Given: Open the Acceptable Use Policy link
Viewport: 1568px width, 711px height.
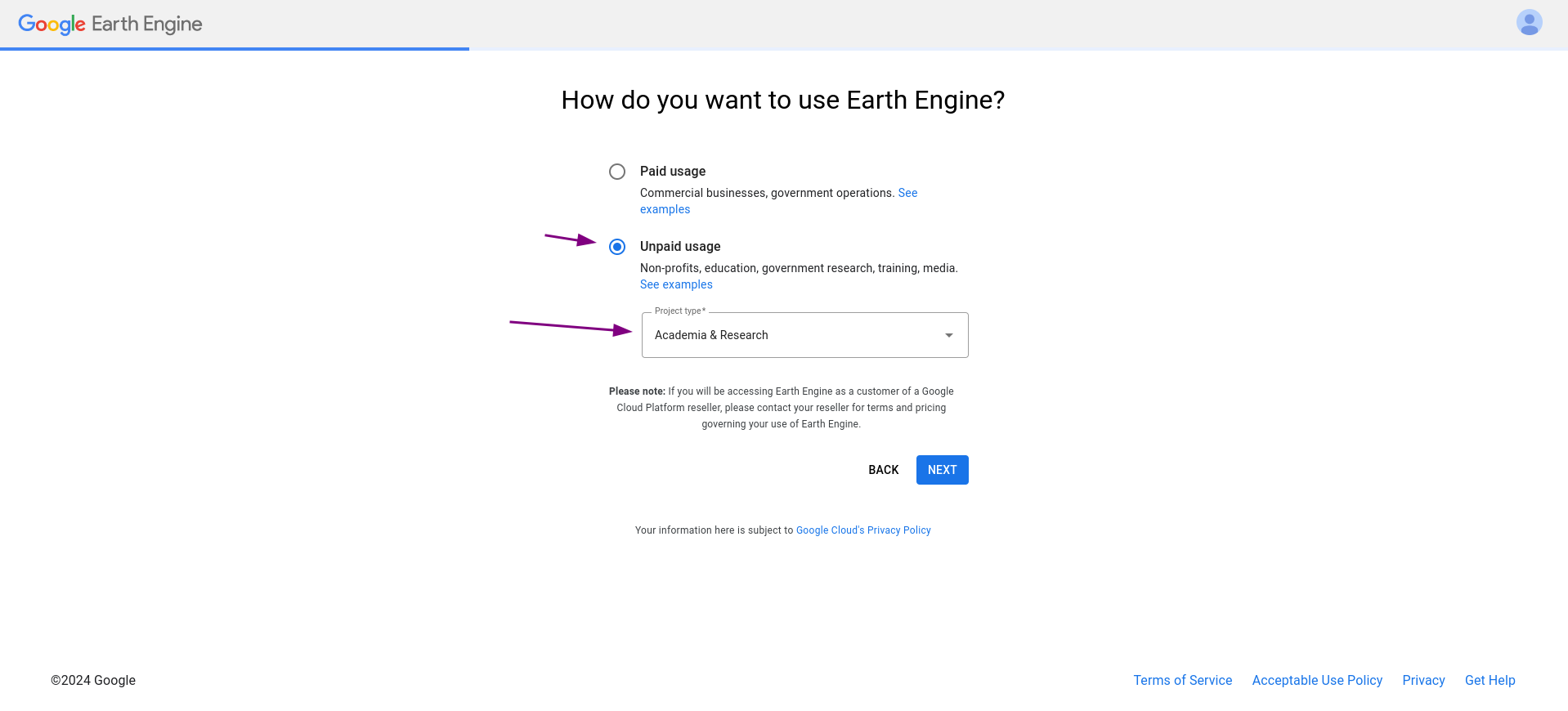Looking at the screenshot, I should [x=1317, y=680].
